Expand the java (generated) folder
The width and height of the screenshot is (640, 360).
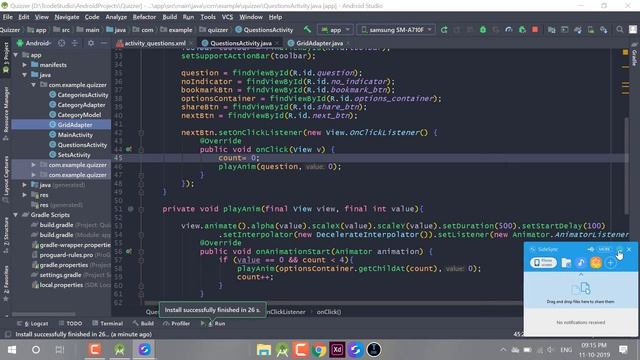click(24, 185)
